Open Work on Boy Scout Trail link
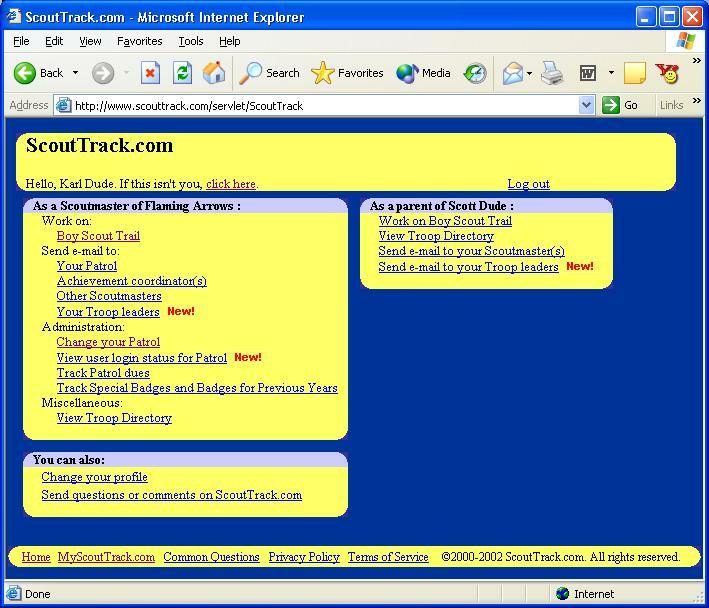This screenshot has height=608, width=709. pyautogui.click(x=445, y=221)
